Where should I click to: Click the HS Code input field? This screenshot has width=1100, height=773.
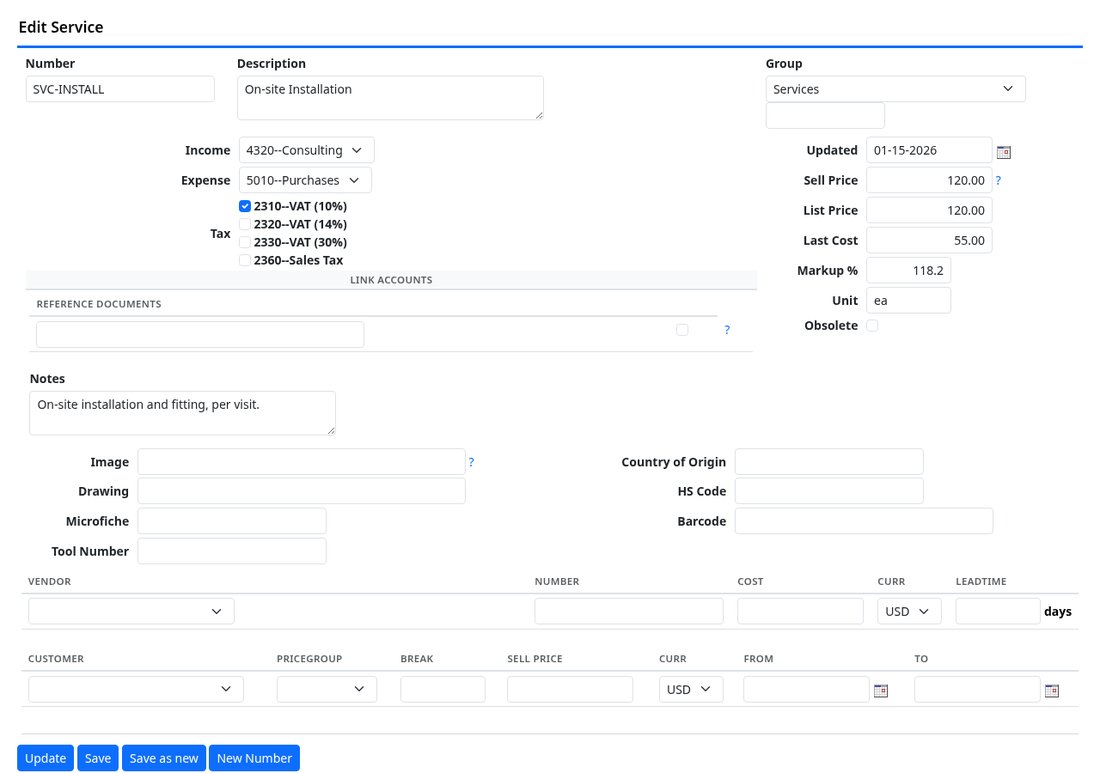pyautogui.click(x=829, y=491)
